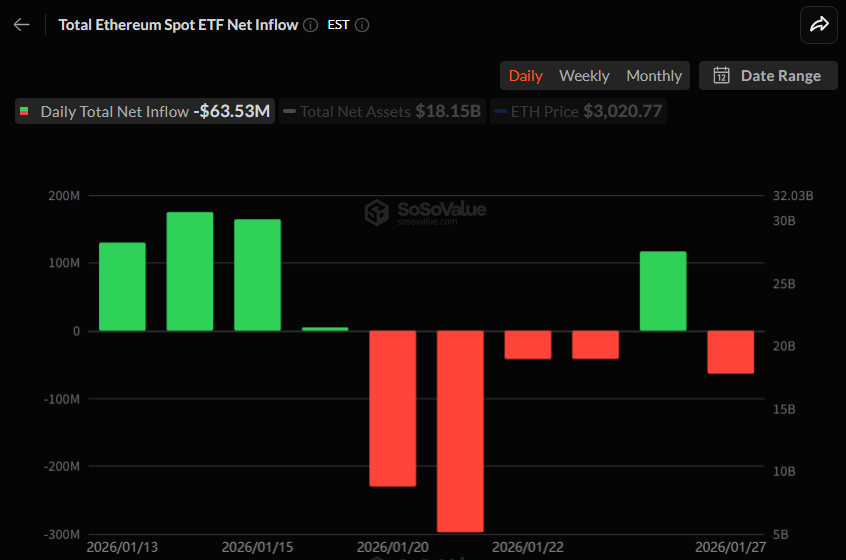Switch to Monthly view
The width and height of the screenshot is (846, 560).
654,76
